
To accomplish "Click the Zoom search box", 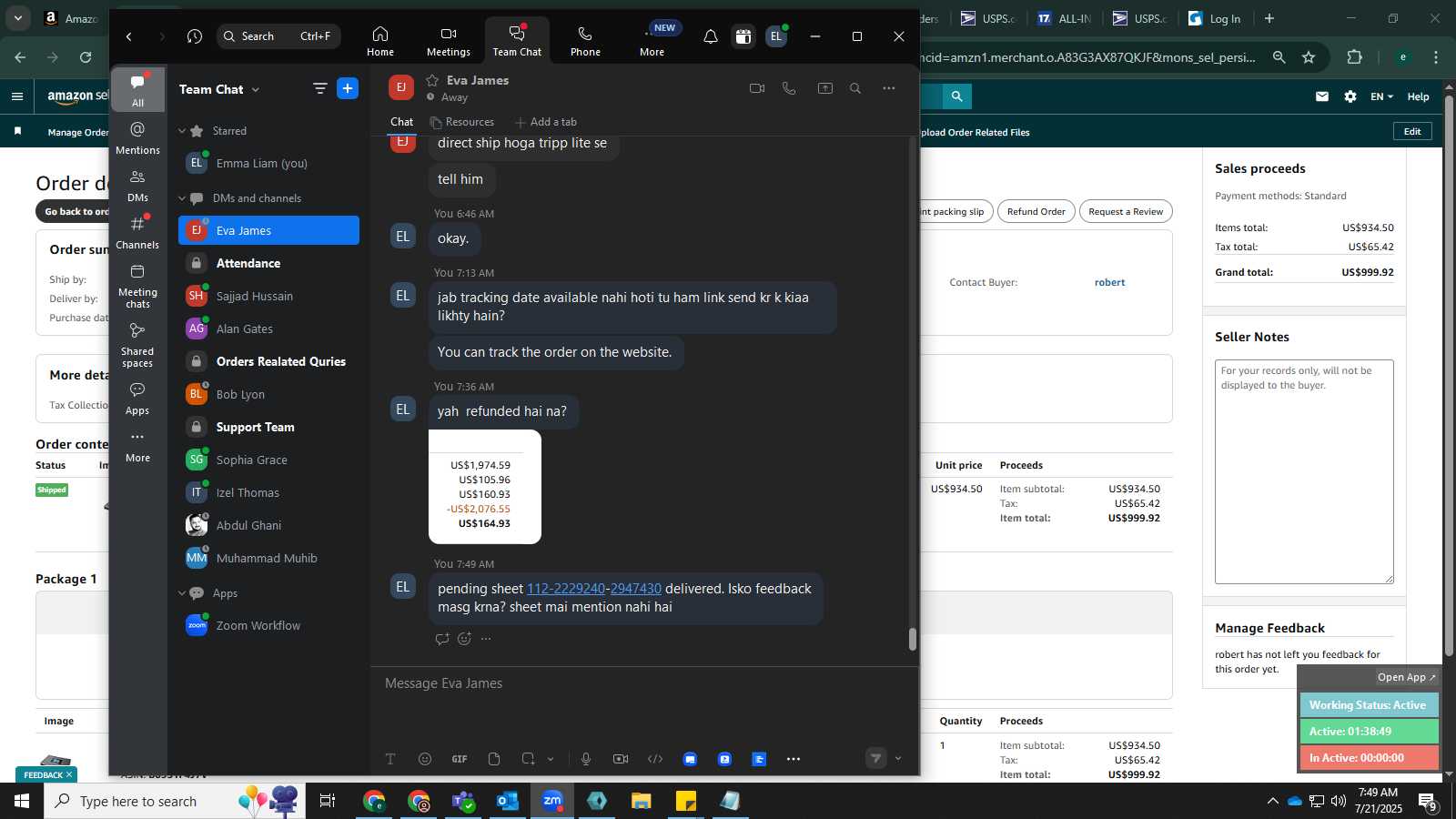I will point(278,36).
